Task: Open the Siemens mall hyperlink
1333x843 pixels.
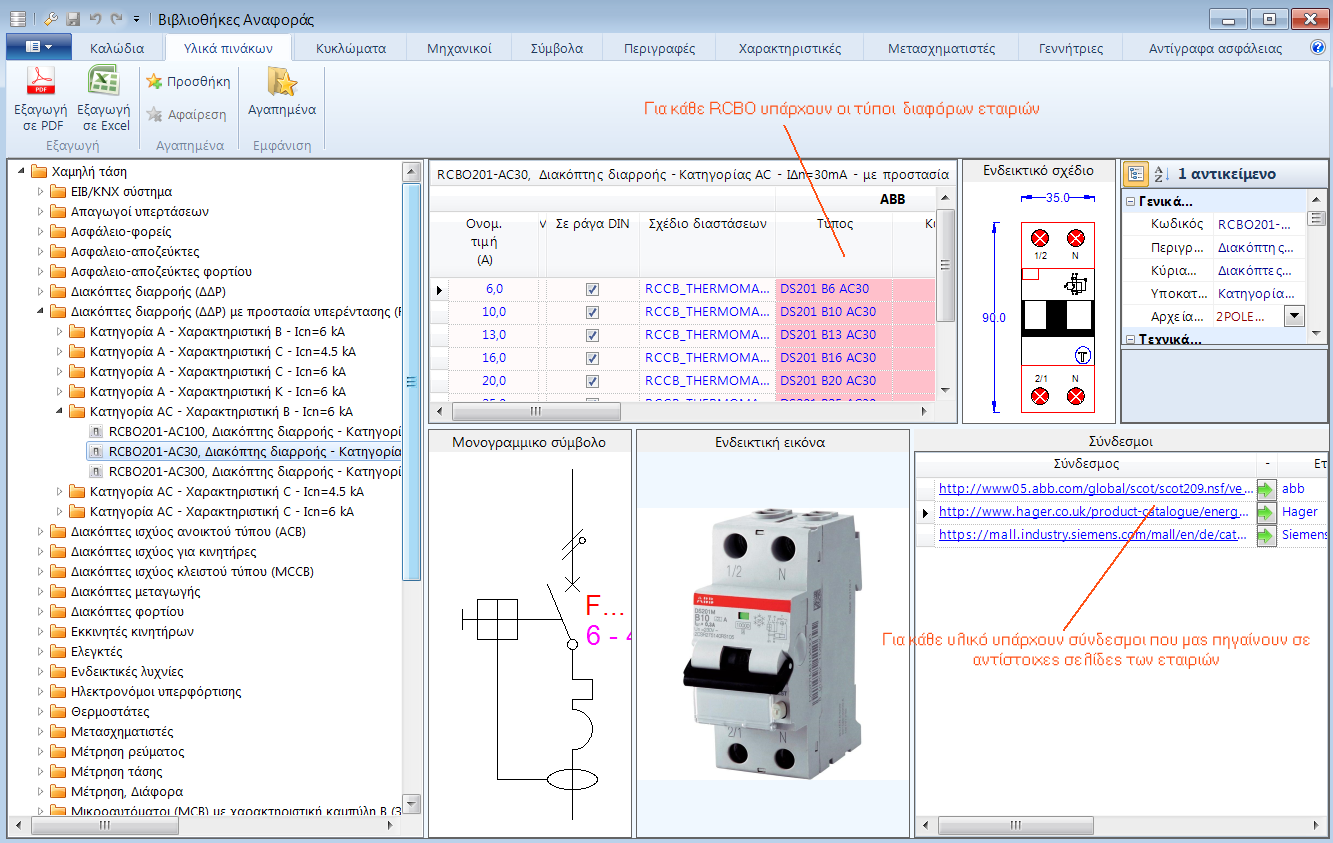Action: pyautogui.click(x=1092, y=535)
